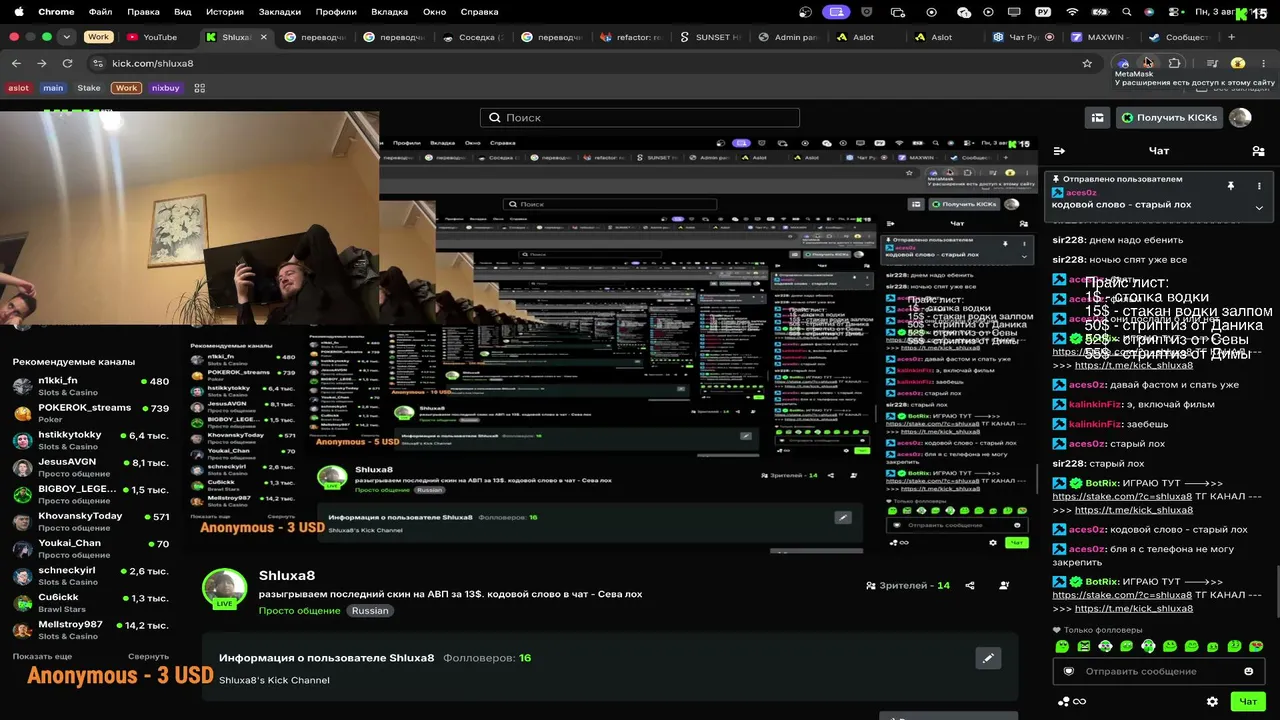Open the Chrome Extensions puzzle icon
This screenshot has height=720, width=1280.
1175,63
